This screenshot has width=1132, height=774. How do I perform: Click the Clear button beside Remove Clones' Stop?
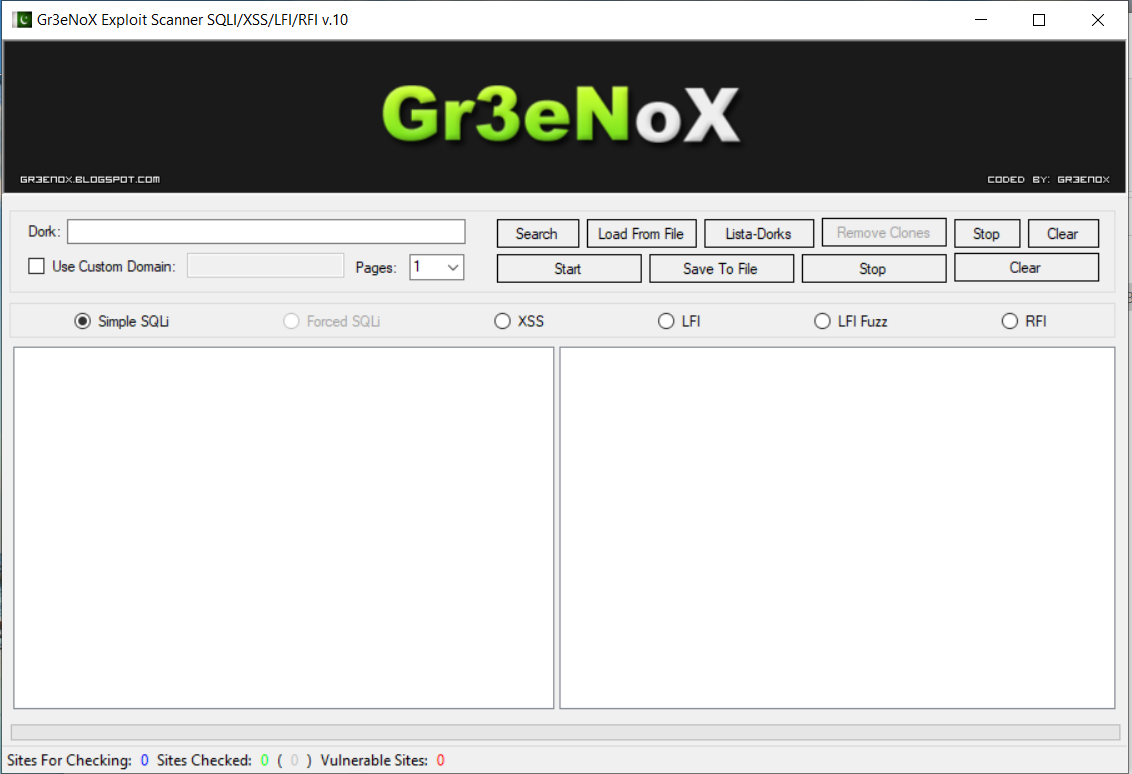(x=1062, y=234)
